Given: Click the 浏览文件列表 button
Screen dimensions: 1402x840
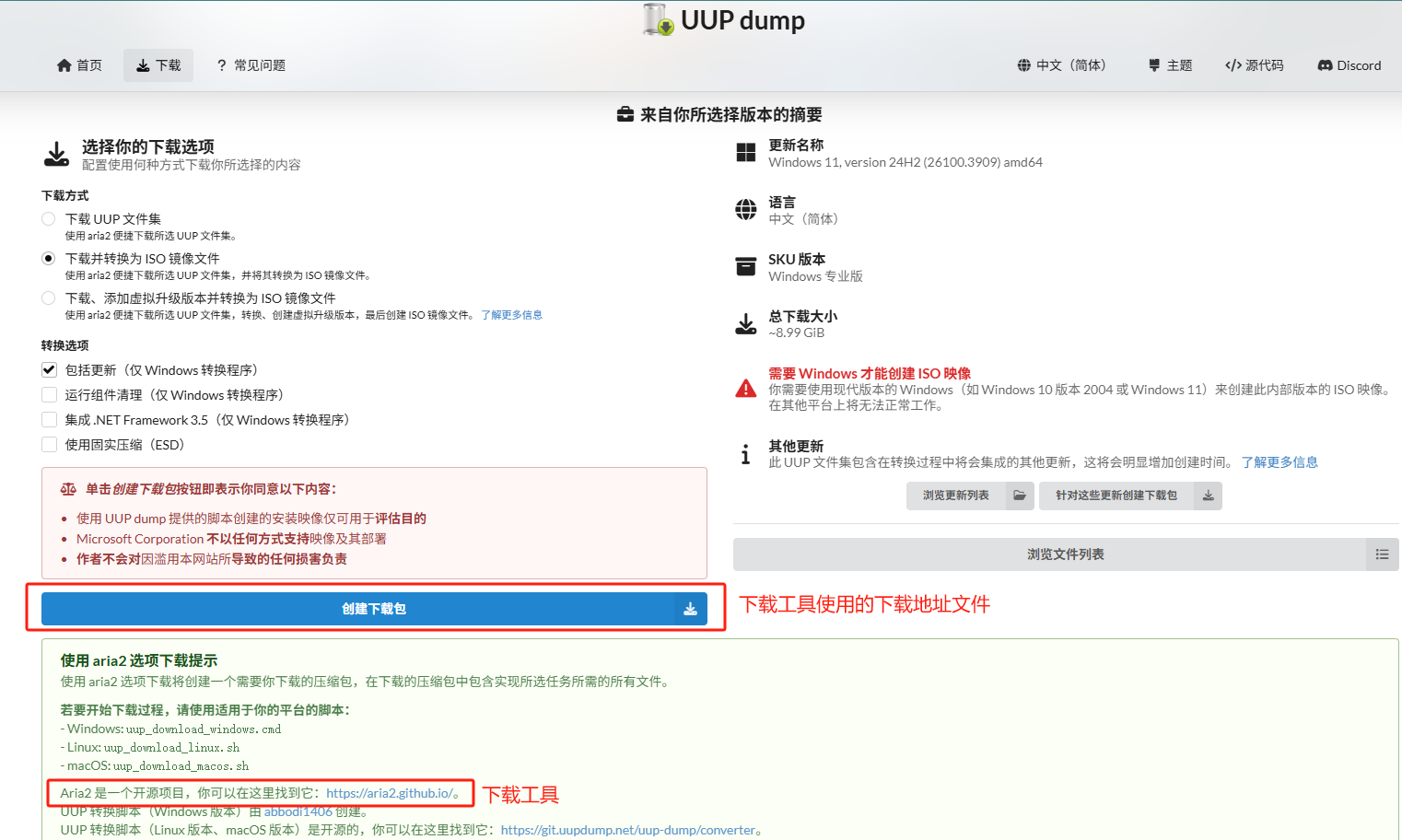Looking at the screenshot, I should click(x=1066, y=554).
